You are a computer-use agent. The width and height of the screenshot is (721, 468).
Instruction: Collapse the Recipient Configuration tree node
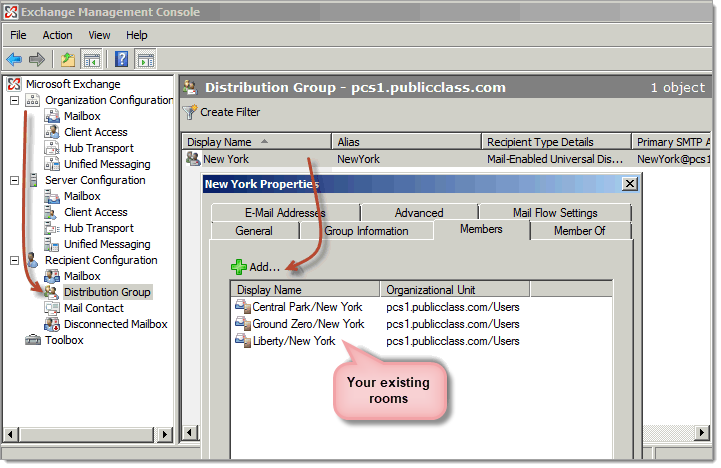tap(15, 261)
